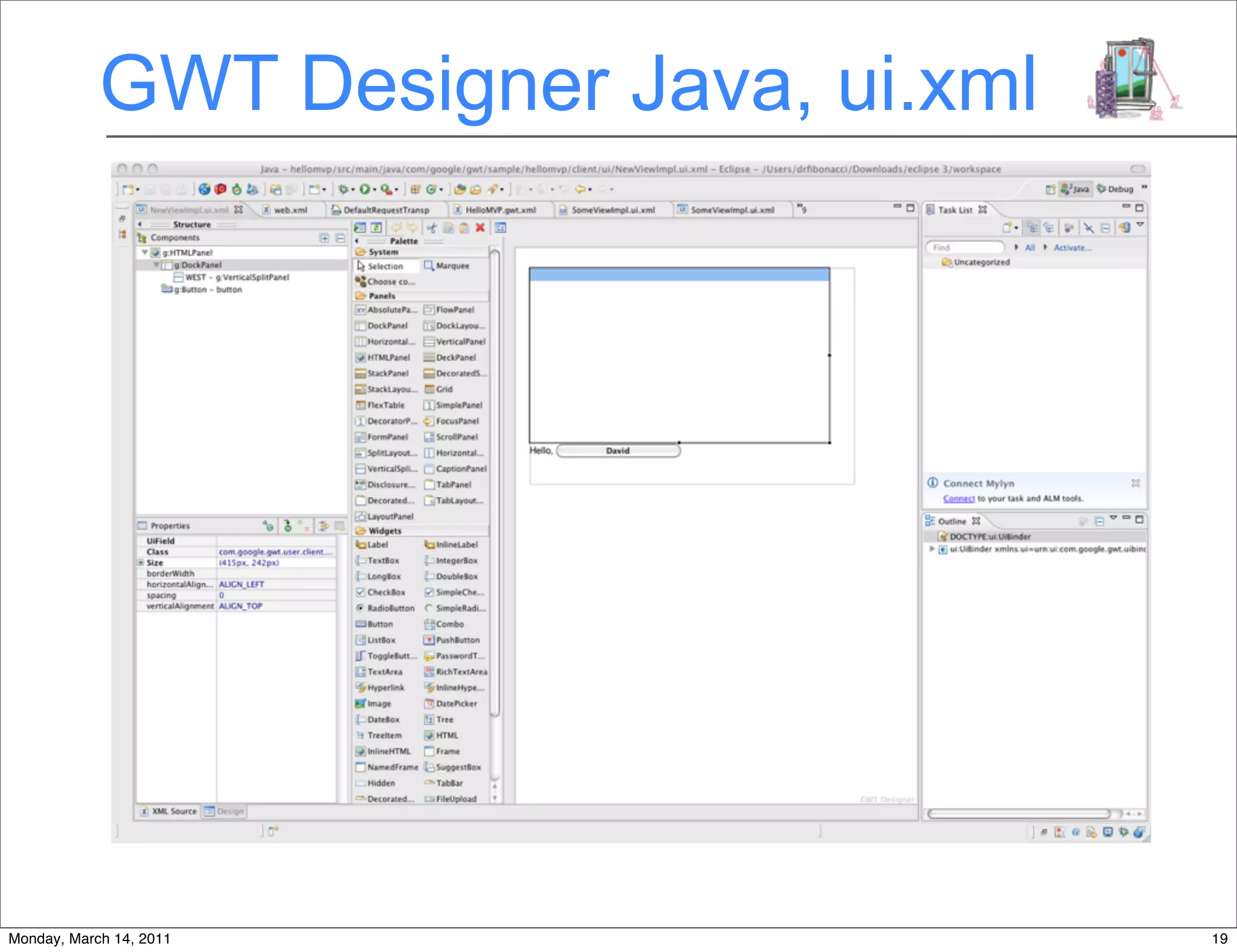
Task: Click the Outline horizontal scrollbar
Action: [x=1020, y=814]
